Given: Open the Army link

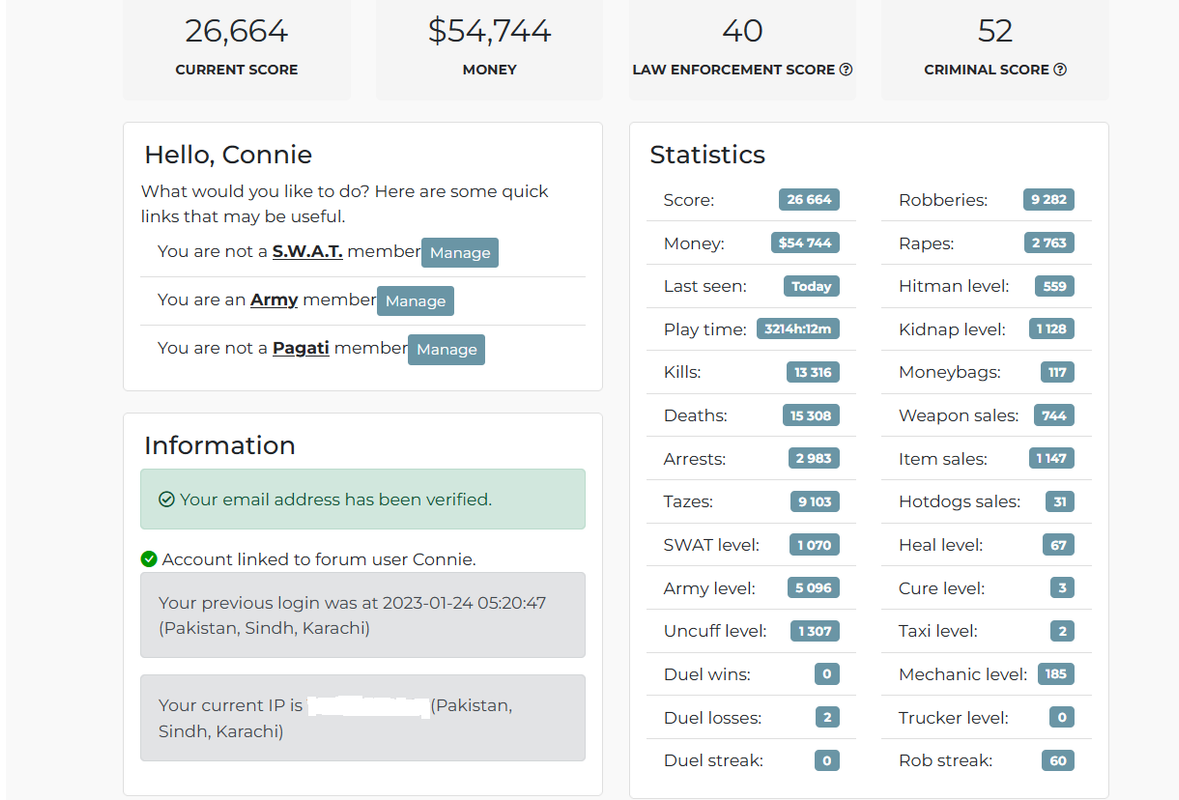Looking at the screenshot, I should click(x=274, y=299).
